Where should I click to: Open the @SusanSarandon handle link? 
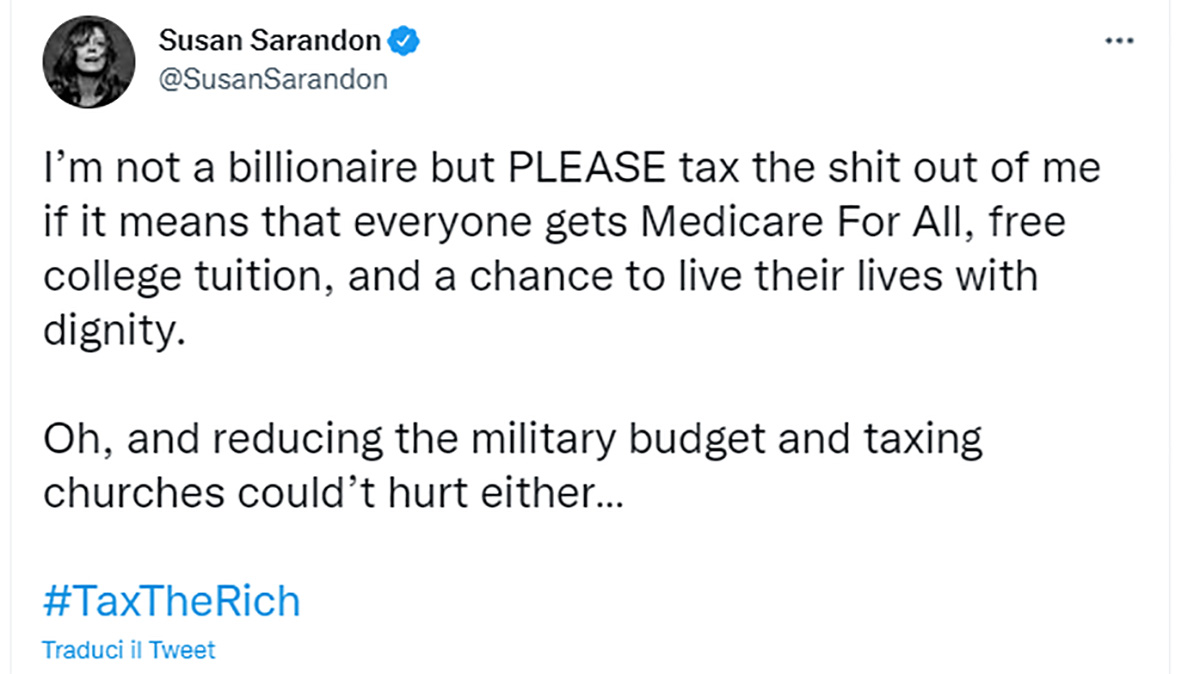pos(272,80)
